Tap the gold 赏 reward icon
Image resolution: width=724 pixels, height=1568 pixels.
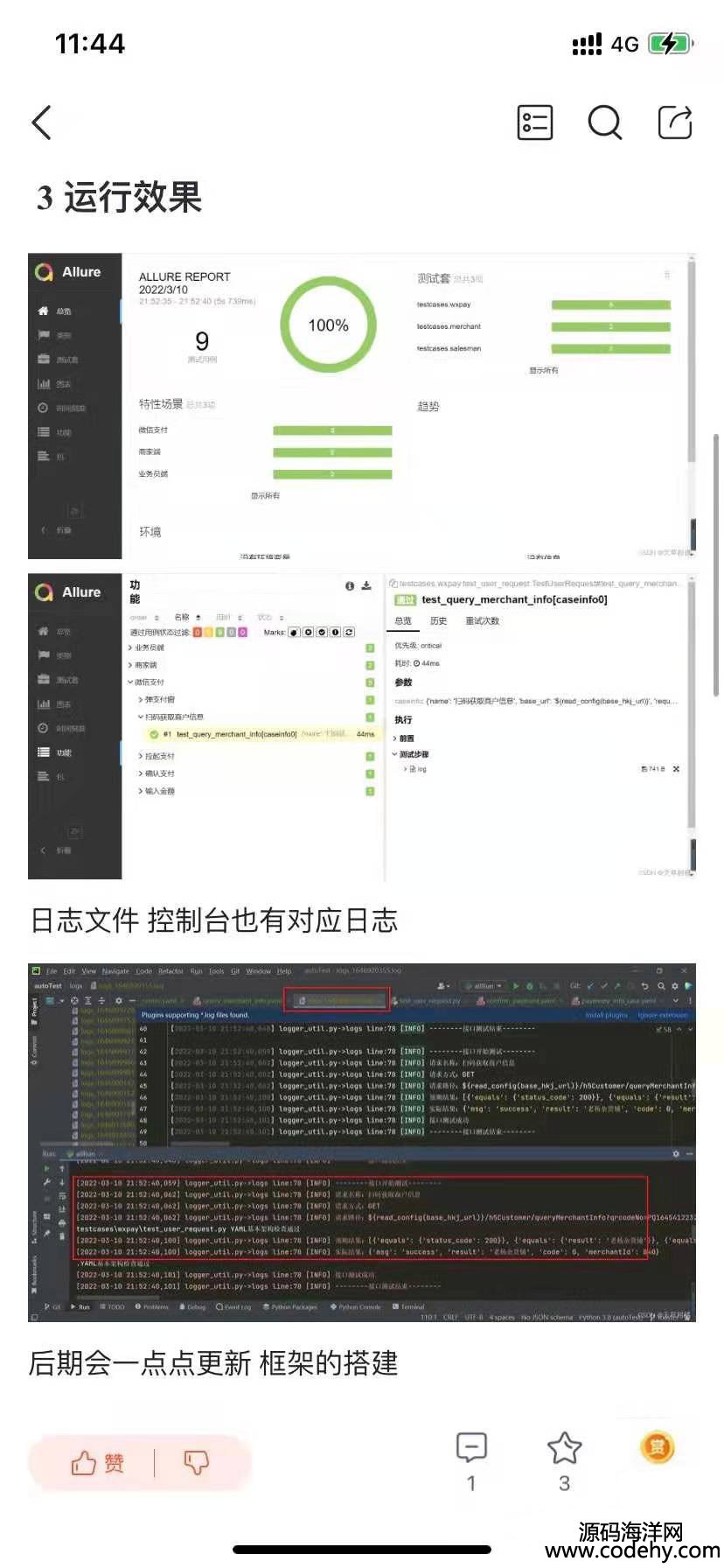(658, 1447)
